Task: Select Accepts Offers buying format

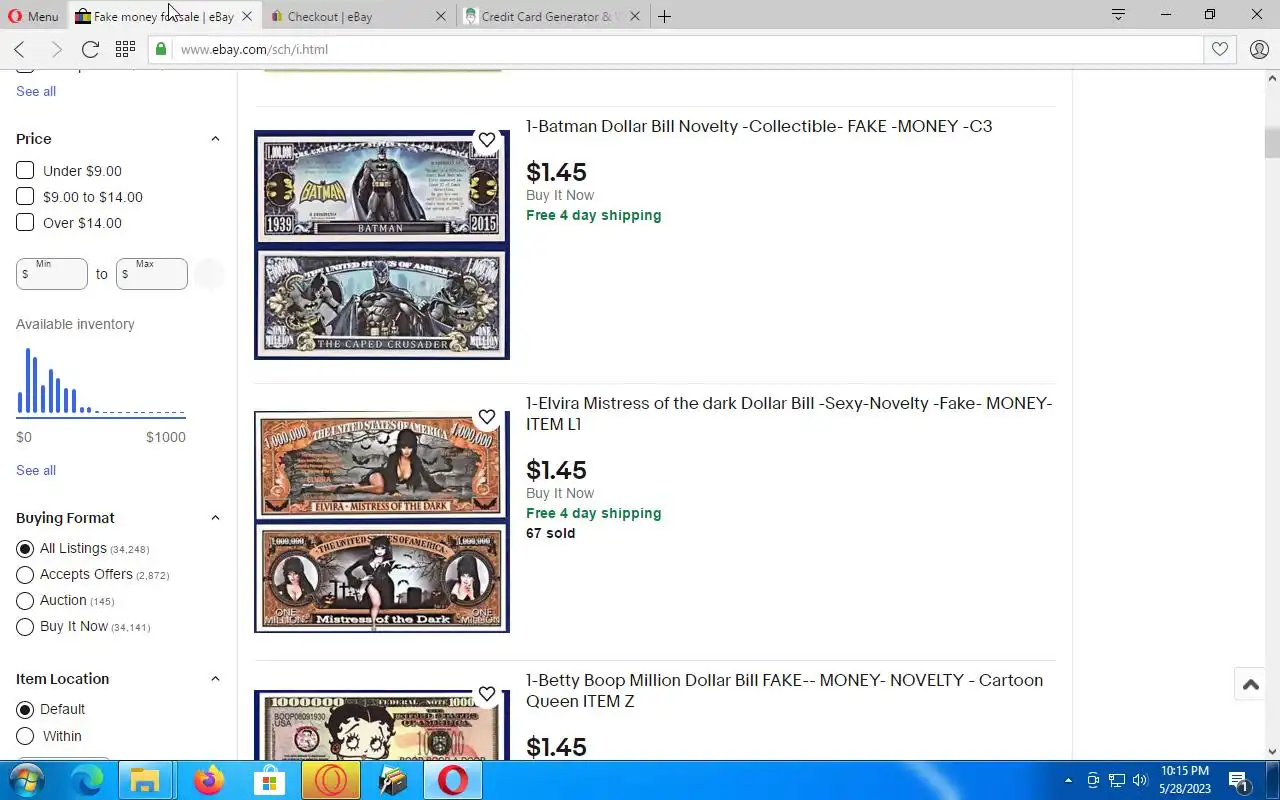Action: click(x=25, y=575)
